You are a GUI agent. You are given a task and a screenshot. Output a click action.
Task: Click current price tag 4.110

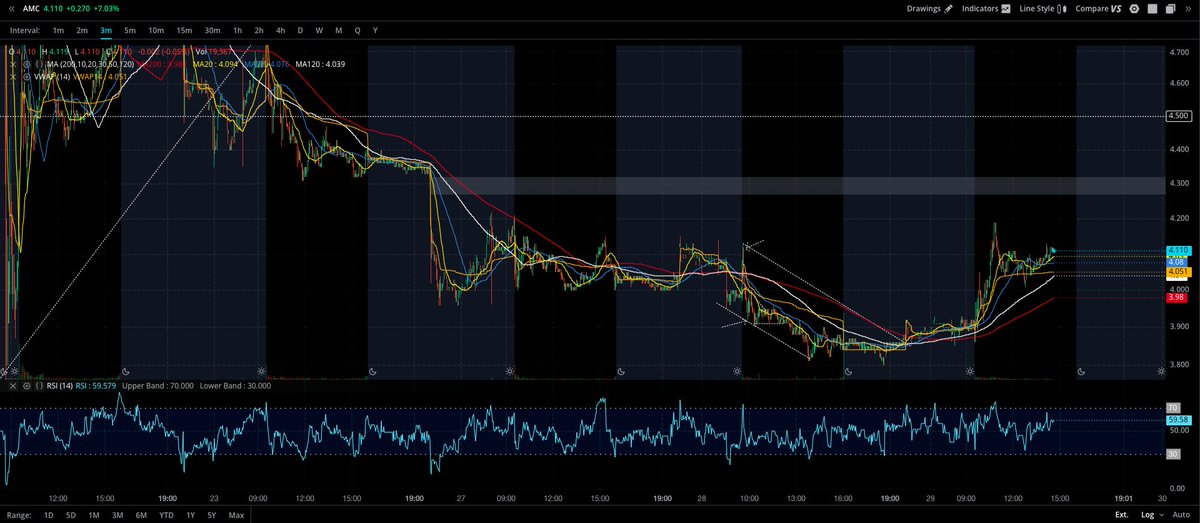tap(1177, 250)
